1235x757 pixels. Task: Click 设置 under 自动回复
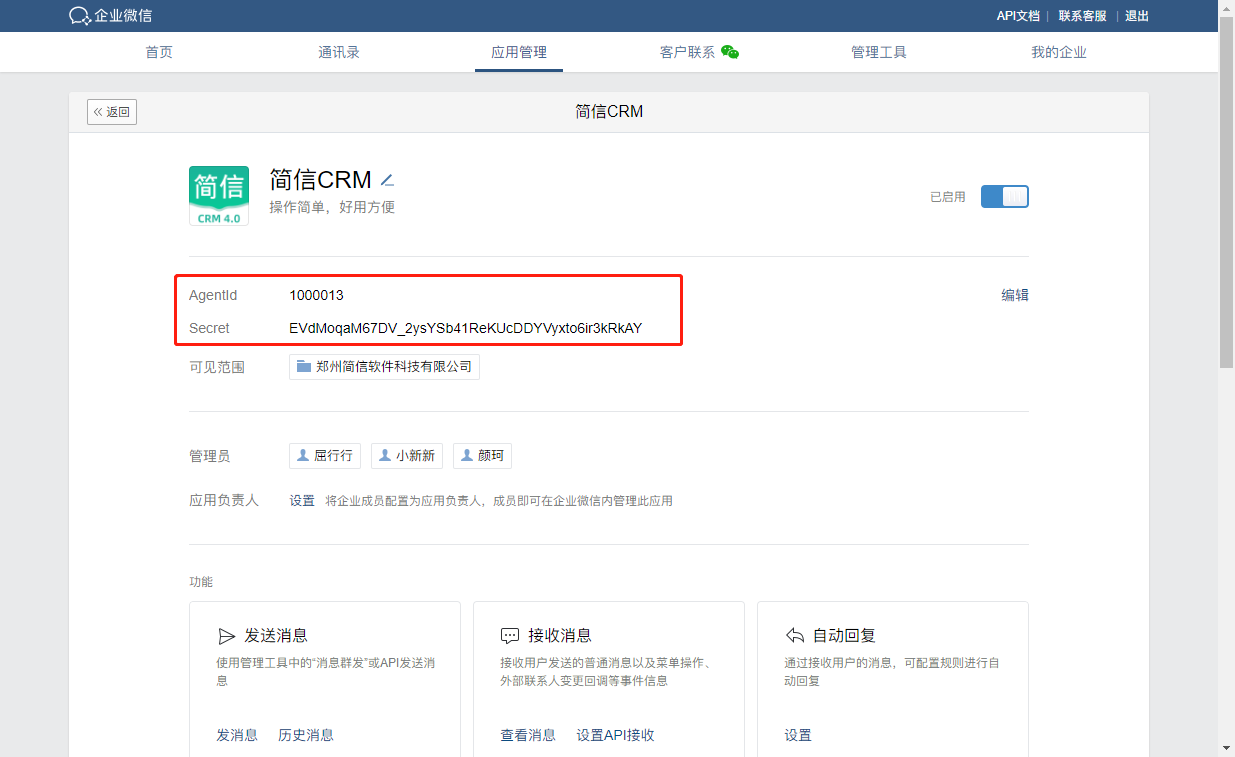(798, 735)
